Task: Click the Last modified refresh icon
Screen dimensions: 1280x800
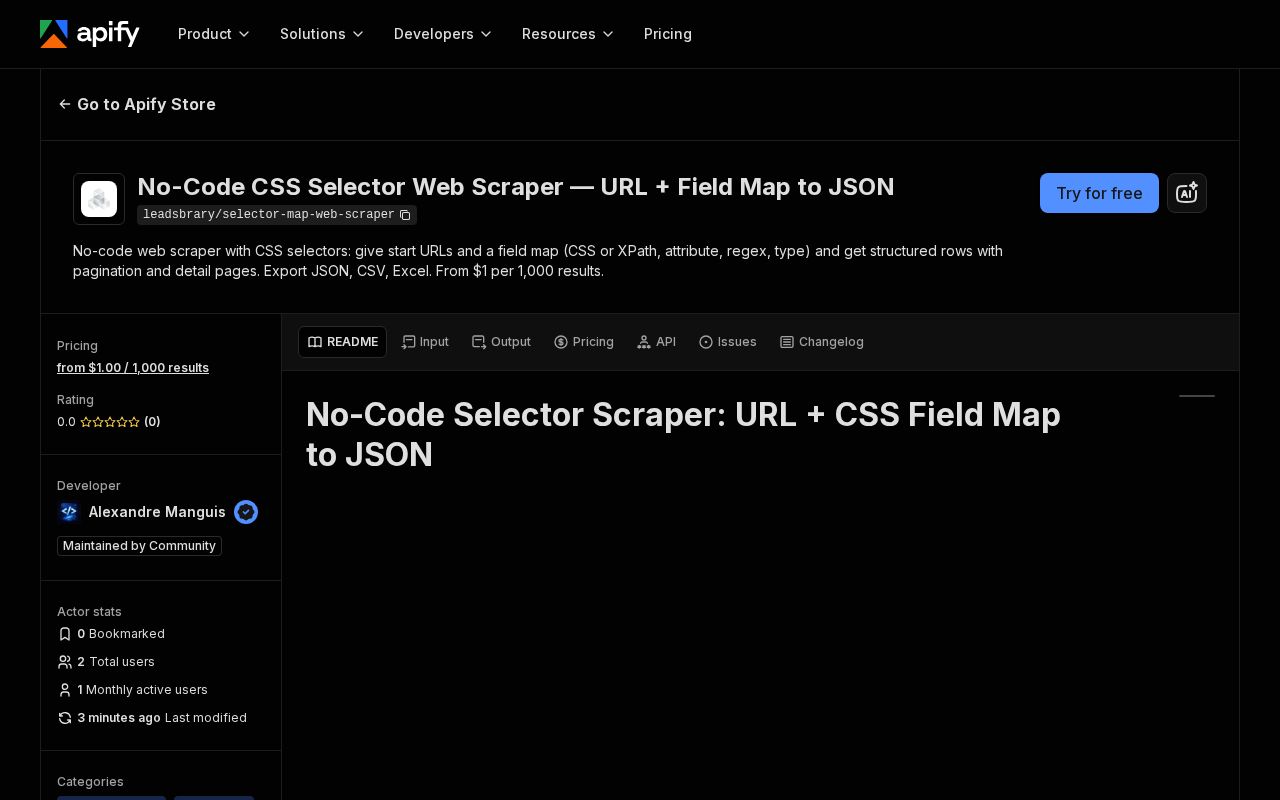Action: 65,718
